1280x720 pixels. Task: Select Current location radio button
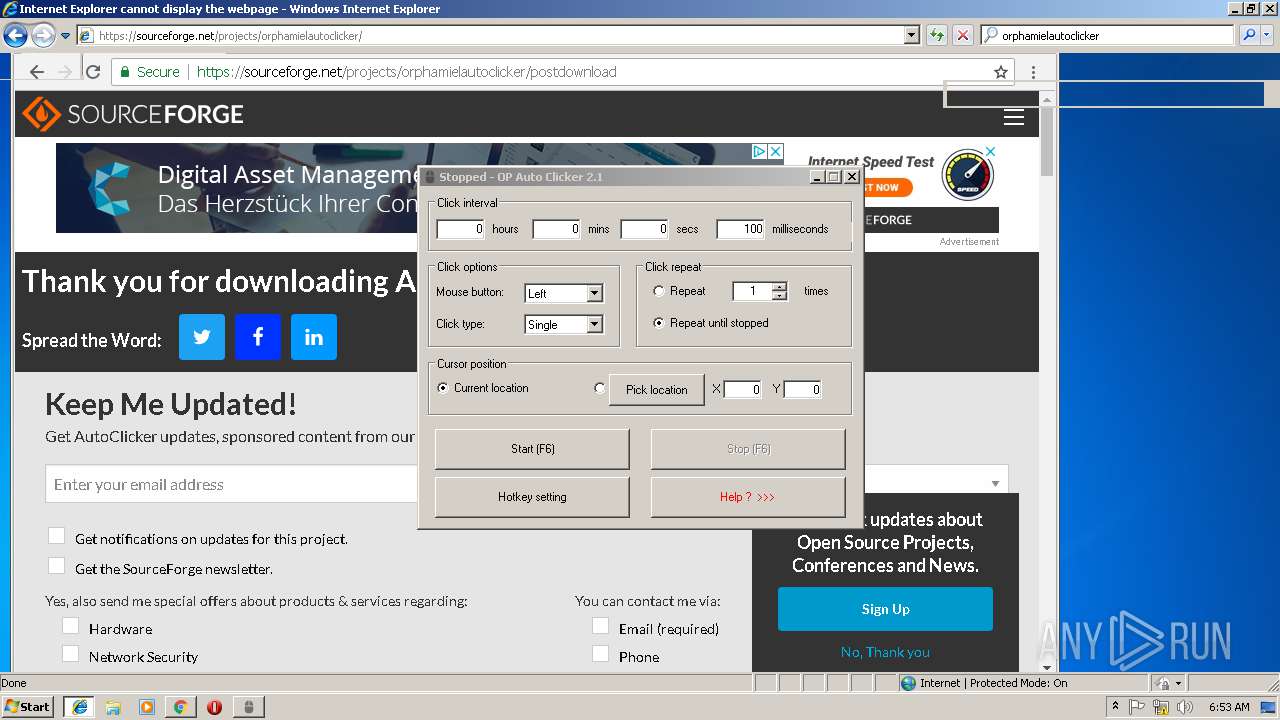click(x=443, y=388)
